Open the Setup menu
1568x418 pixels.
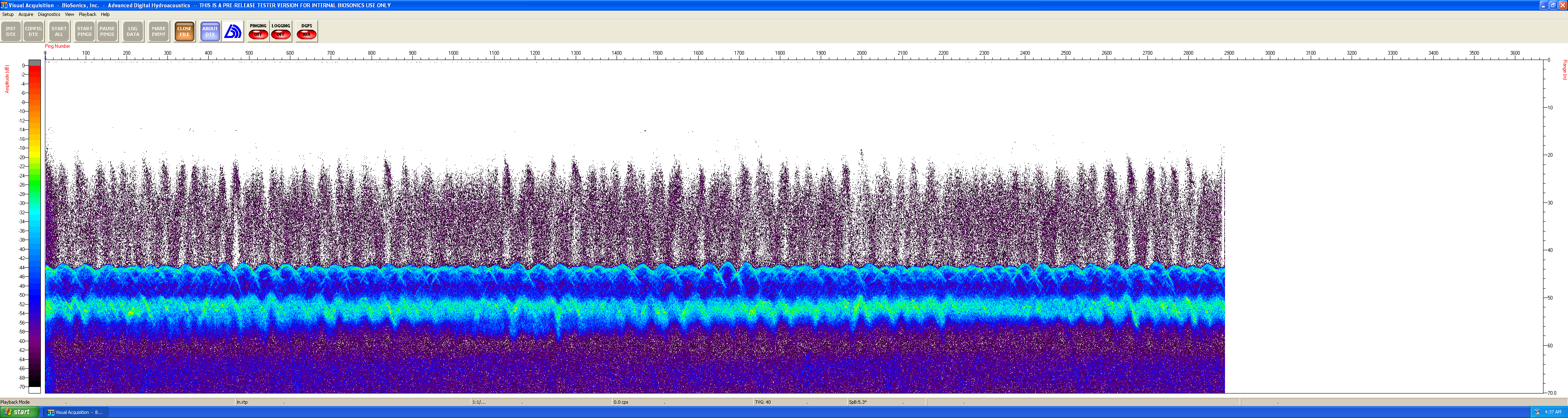tap(8, 15)
